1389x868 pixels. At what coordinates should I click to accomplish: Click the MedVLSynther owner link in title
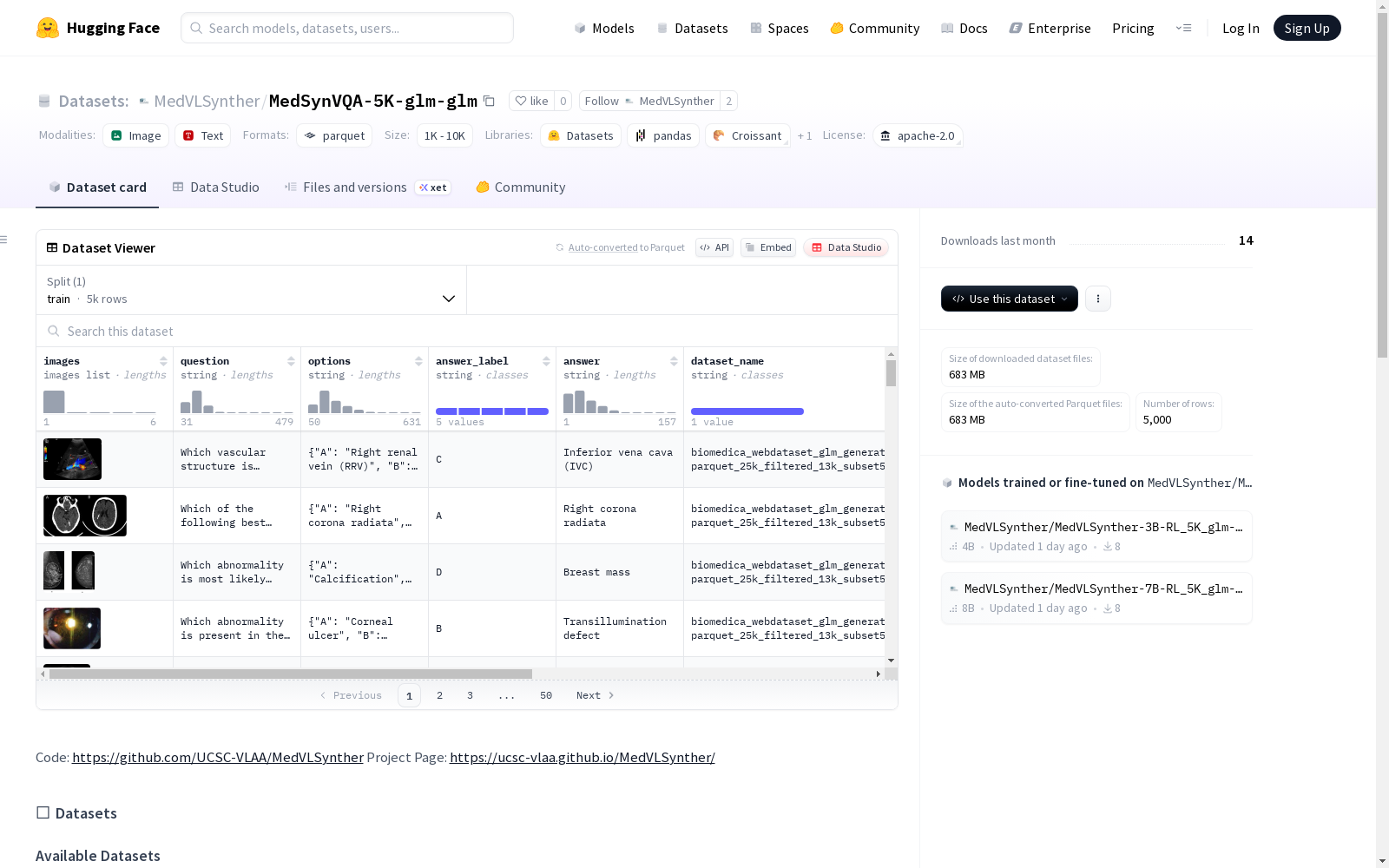pos(207,101)
